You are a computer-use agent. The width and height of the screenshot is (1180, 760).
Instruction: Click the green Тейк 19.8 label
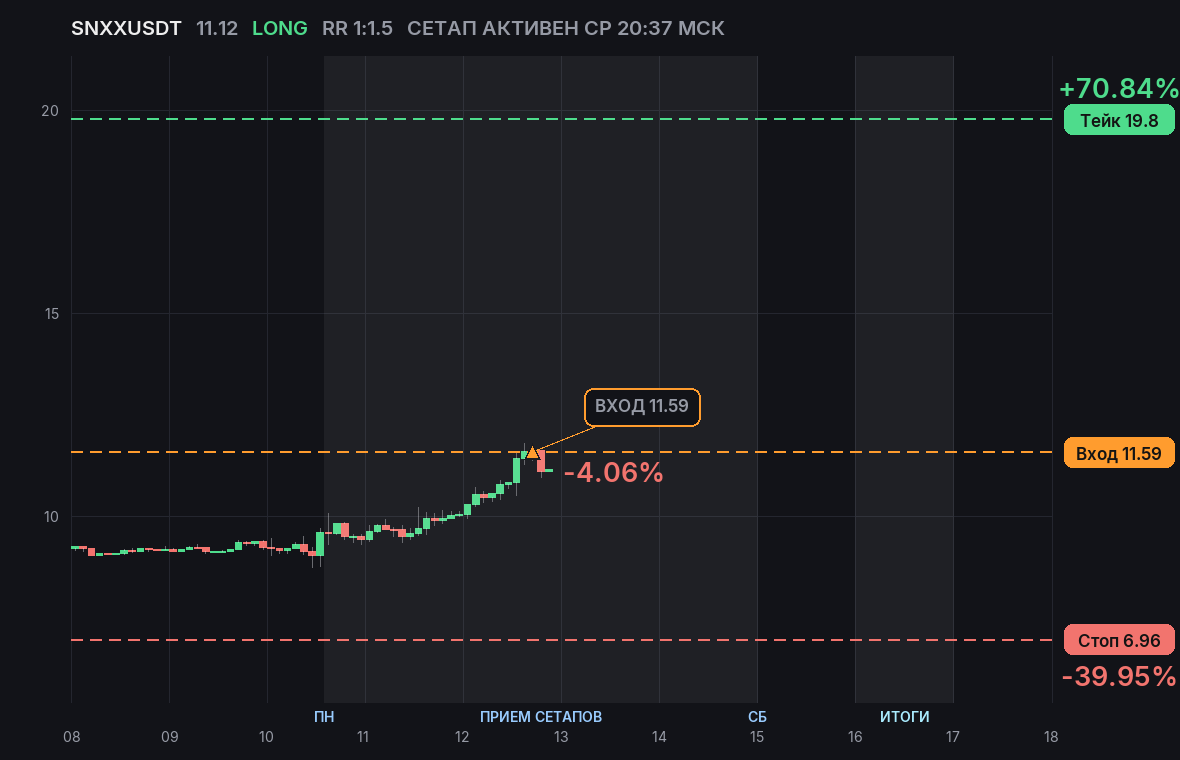pyautogui.click(x=1119, y=120)
